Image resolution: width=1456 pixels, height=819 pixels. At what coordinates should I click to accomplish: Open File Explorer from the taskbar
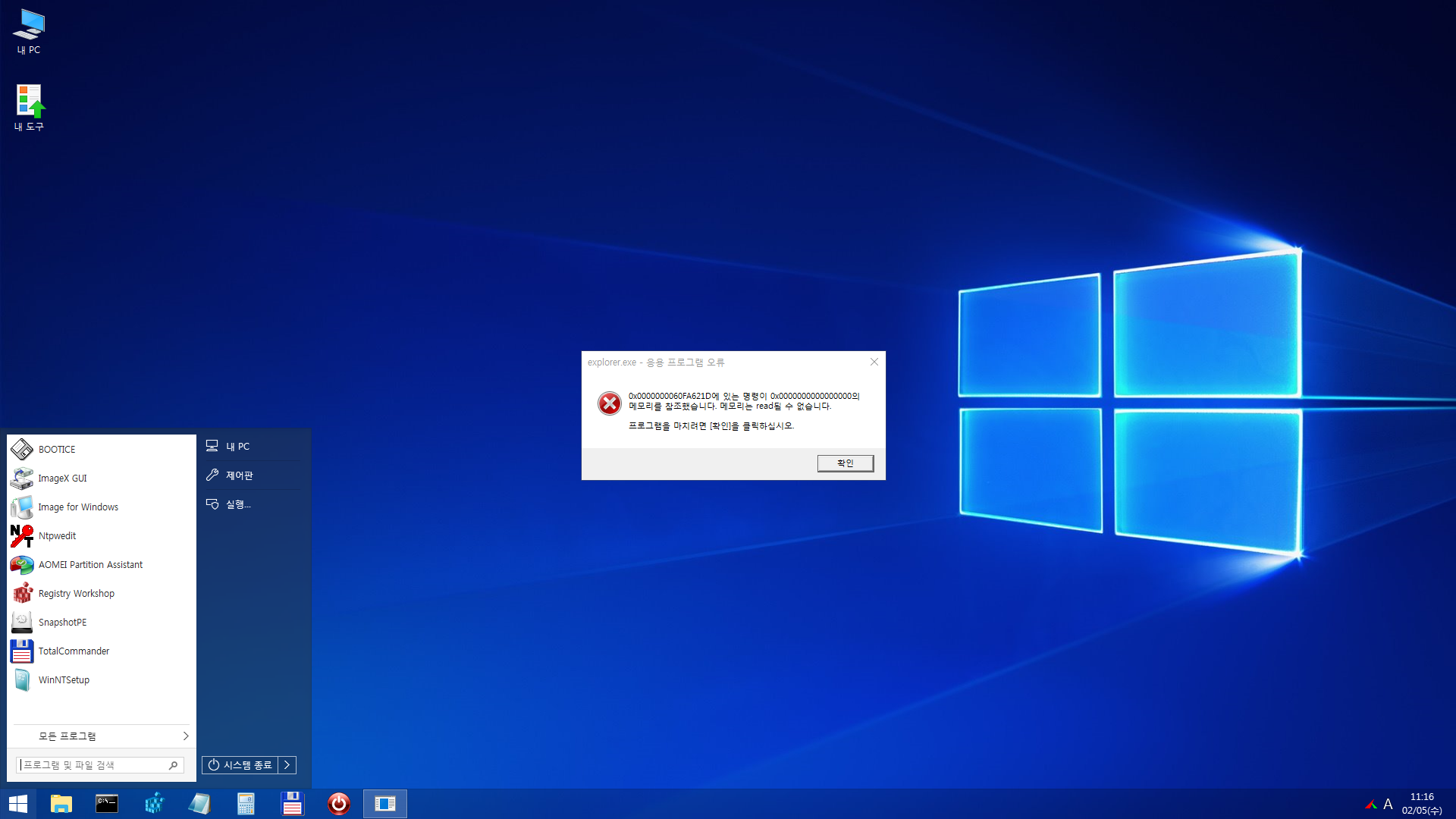tap(61, 804)
